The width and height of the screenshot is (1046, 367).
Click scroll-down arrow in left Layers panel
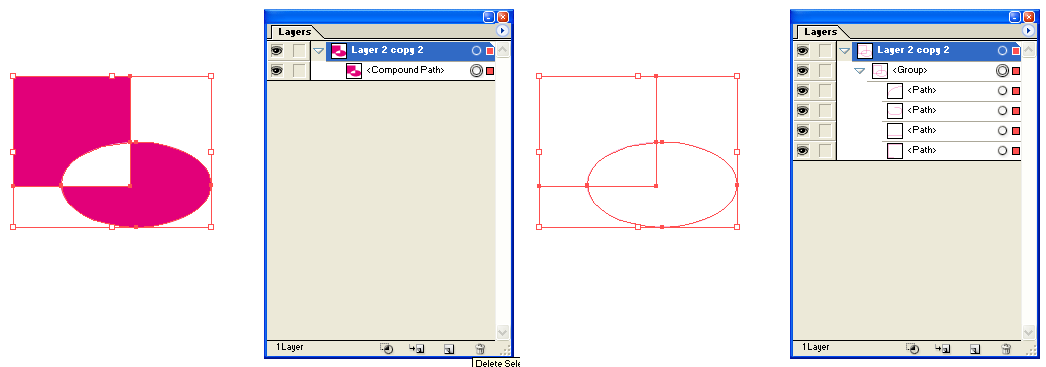point(503,332)
